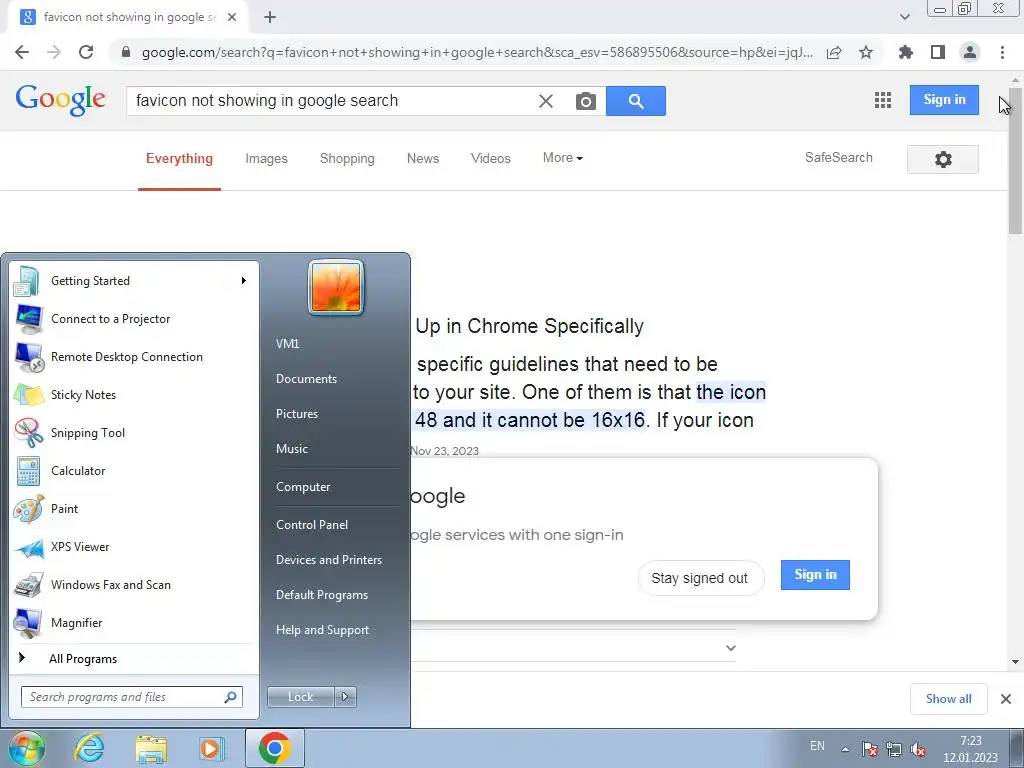Open Windows Fax and Scan
This screenshot has height=768, width=1024.
(x=134, y=584)
